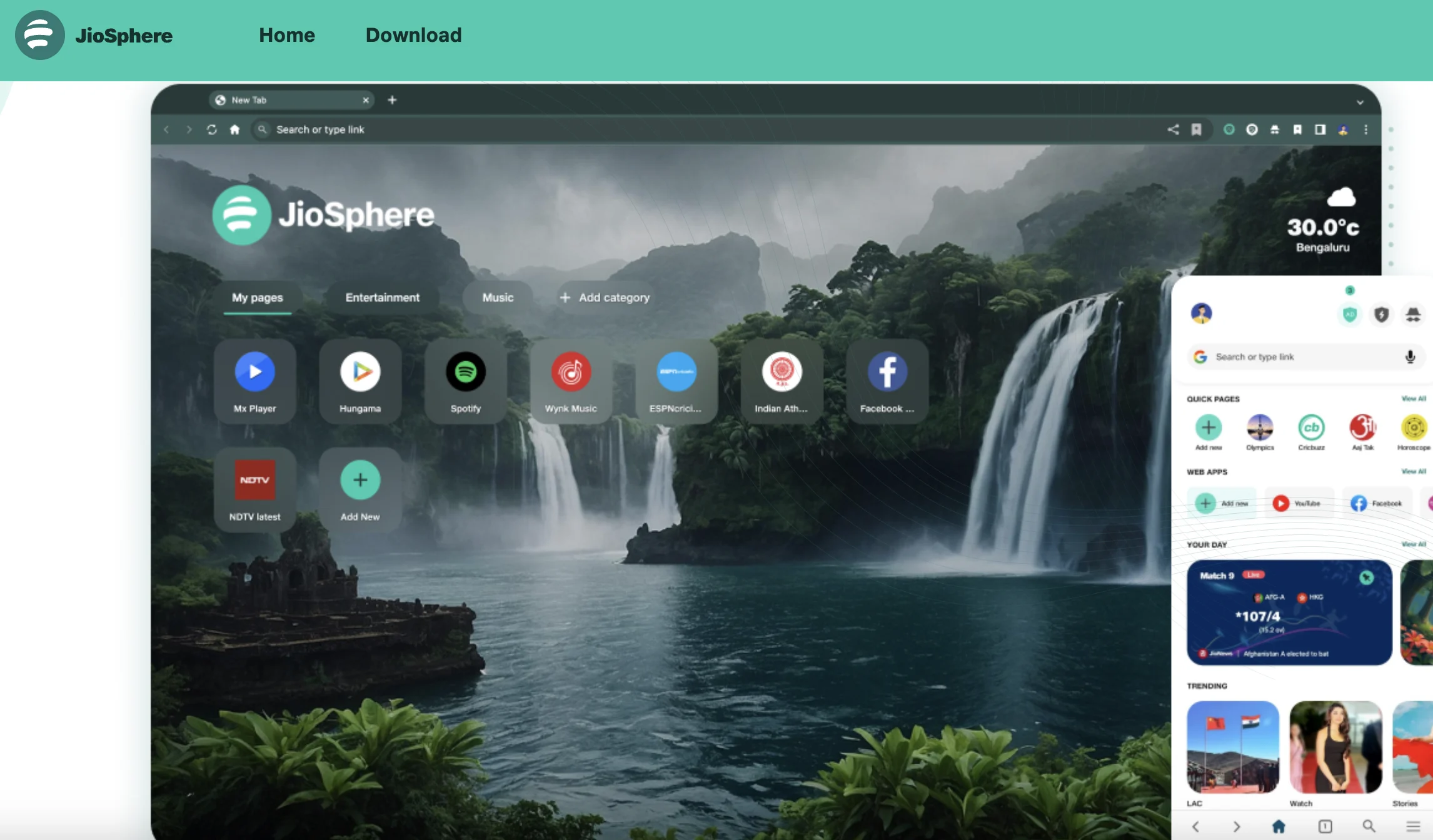Screen dimensions: 1433x840
Task: Open the Aaj Tak quick page
Action: [x=1363, y=432]
